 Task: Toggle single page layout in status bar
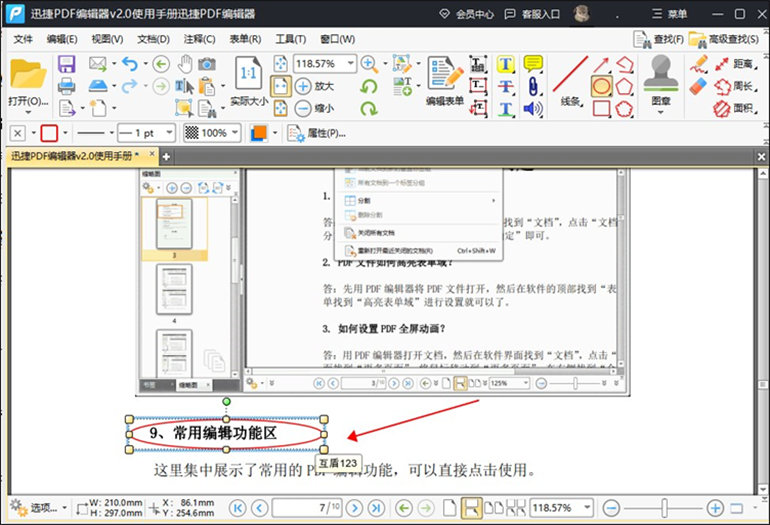point(449,508)
